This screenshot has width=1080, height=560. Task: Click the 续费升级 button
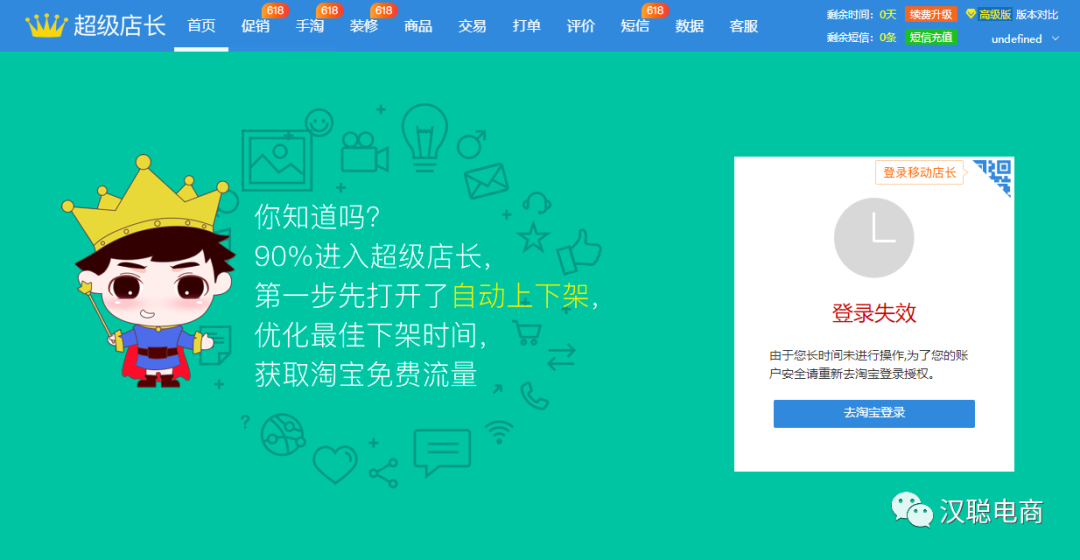[931, 14]
